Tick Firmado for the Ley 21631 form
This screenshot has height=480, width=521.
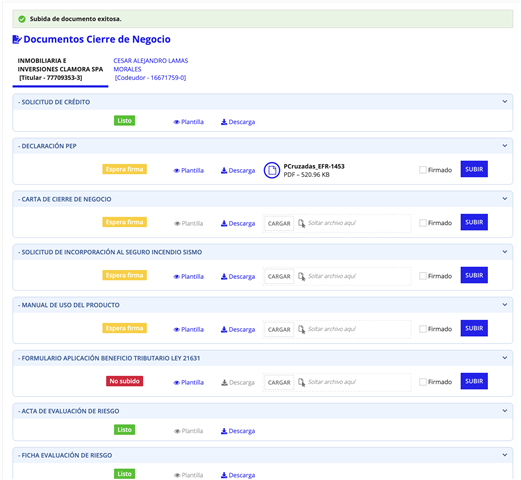(x=423, y=382)
